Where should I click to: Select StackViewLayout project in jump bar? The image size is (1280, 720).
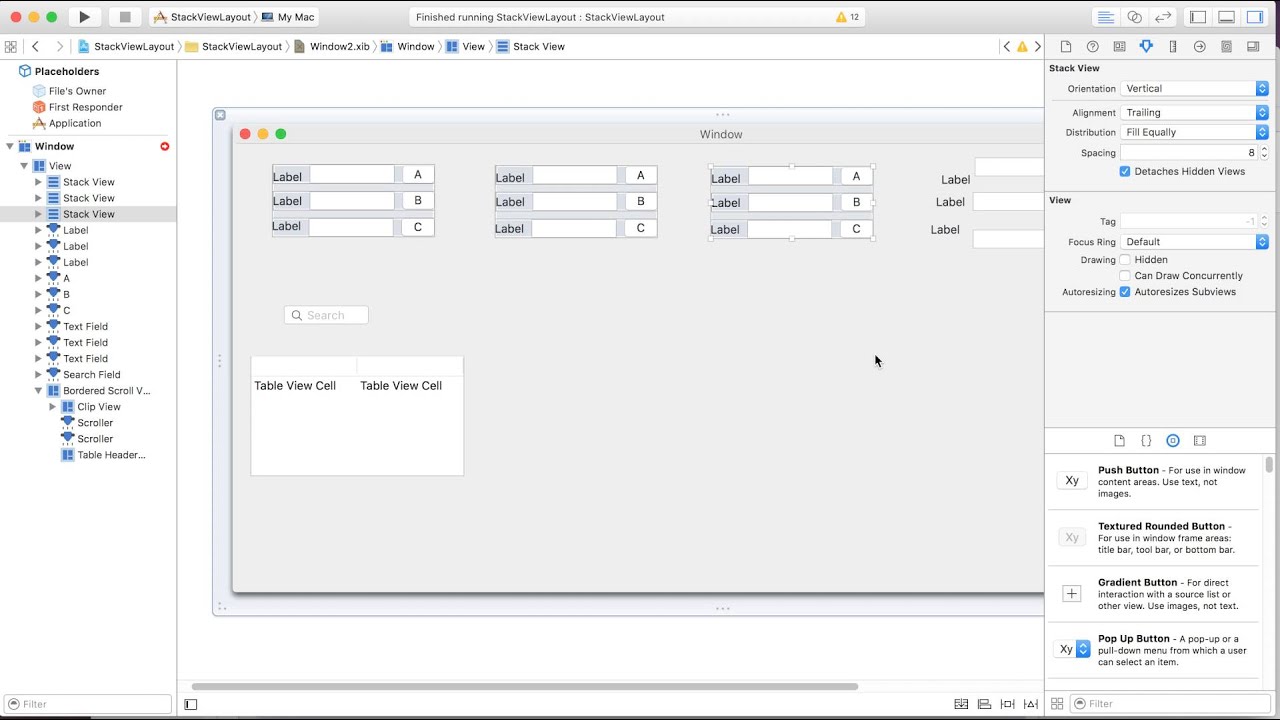(126, 47)
